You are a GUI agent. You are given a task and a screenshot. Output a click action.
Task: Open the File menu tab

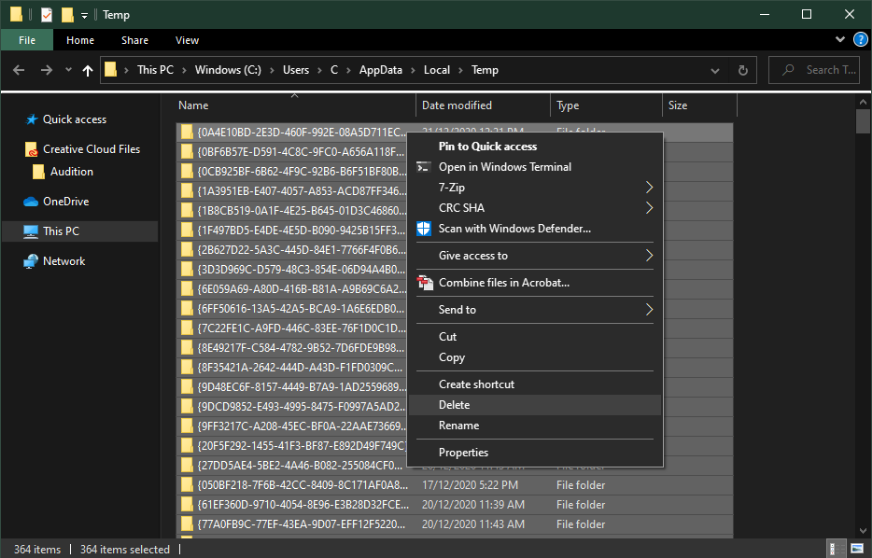click(27, 40)
